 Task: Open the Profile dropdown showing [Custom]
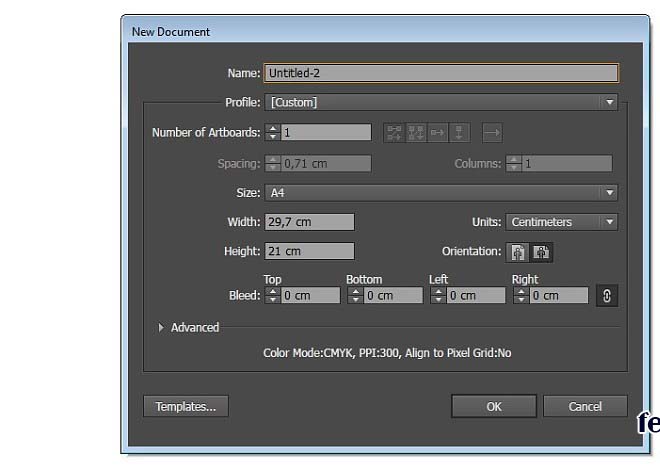coord(441,102)
